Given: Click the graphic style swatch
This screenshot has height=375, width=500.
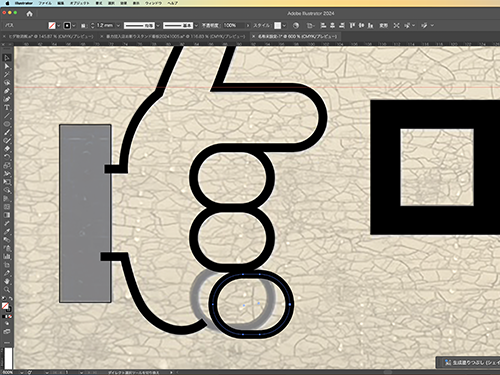Looking at the screenshot, I should click(x=278, y=25).
